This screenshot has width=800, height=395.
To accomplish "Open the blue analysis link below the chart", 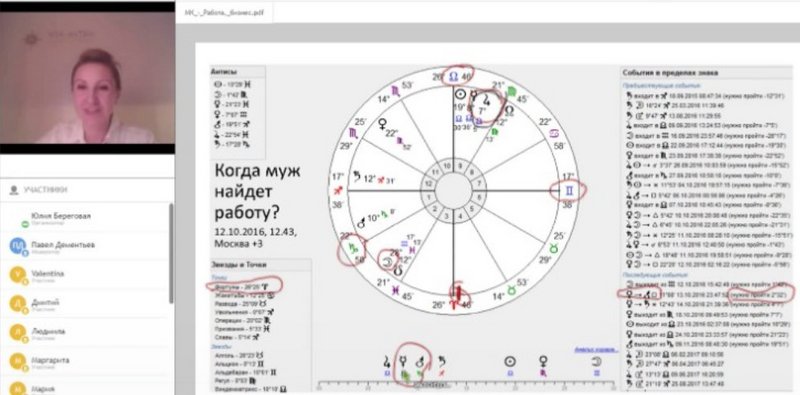I will coord(596,350).
